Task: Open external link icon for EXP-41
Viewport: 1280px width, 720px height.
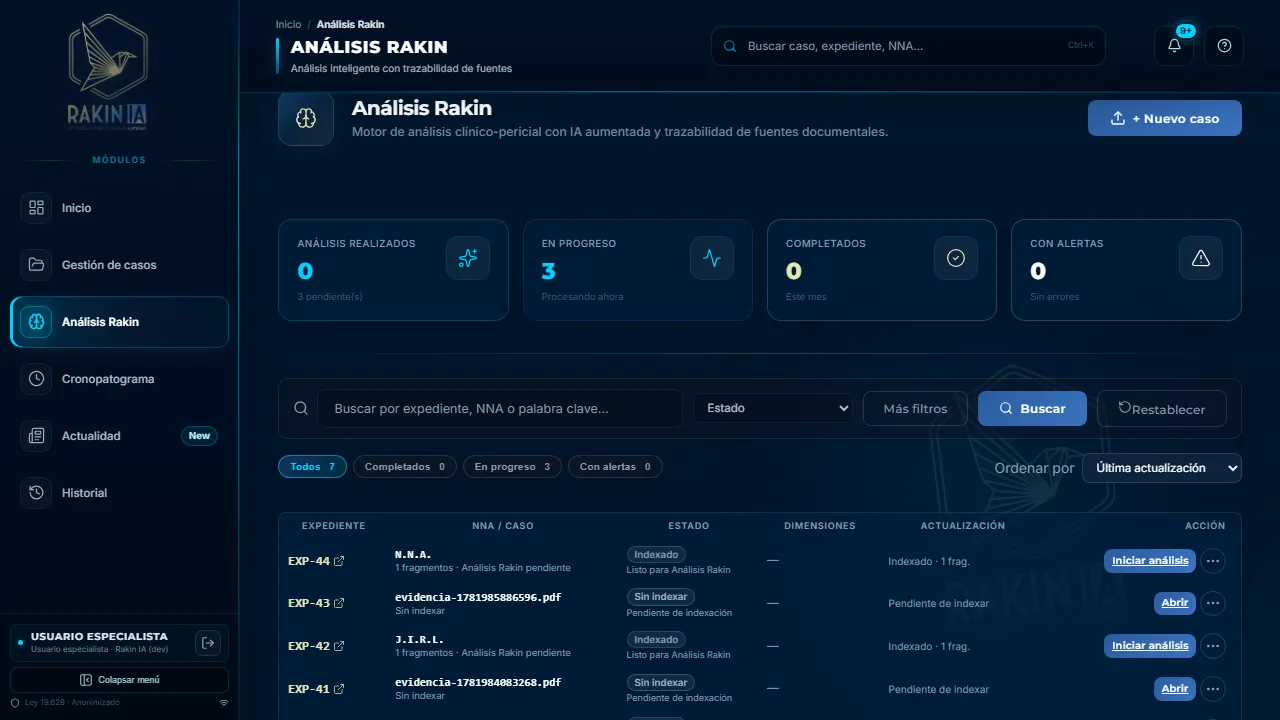Action: (339, 689)
